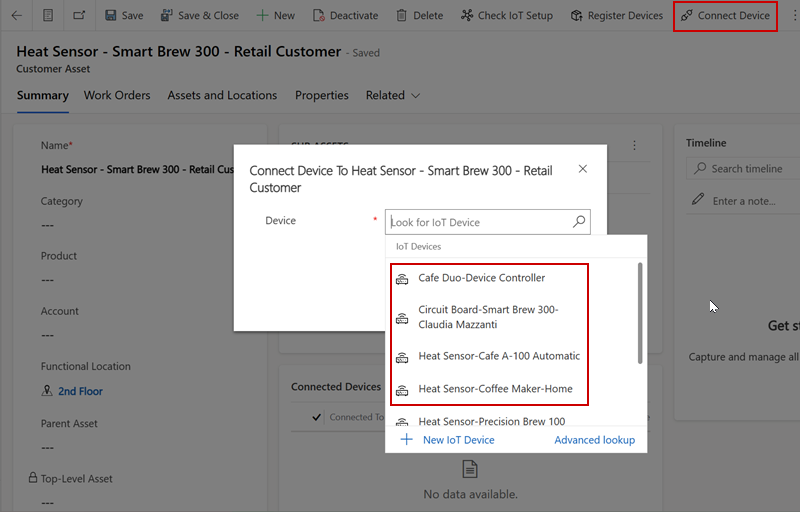Switch to the Properties tab
The image size is (800, 512).
click(321, 95)
